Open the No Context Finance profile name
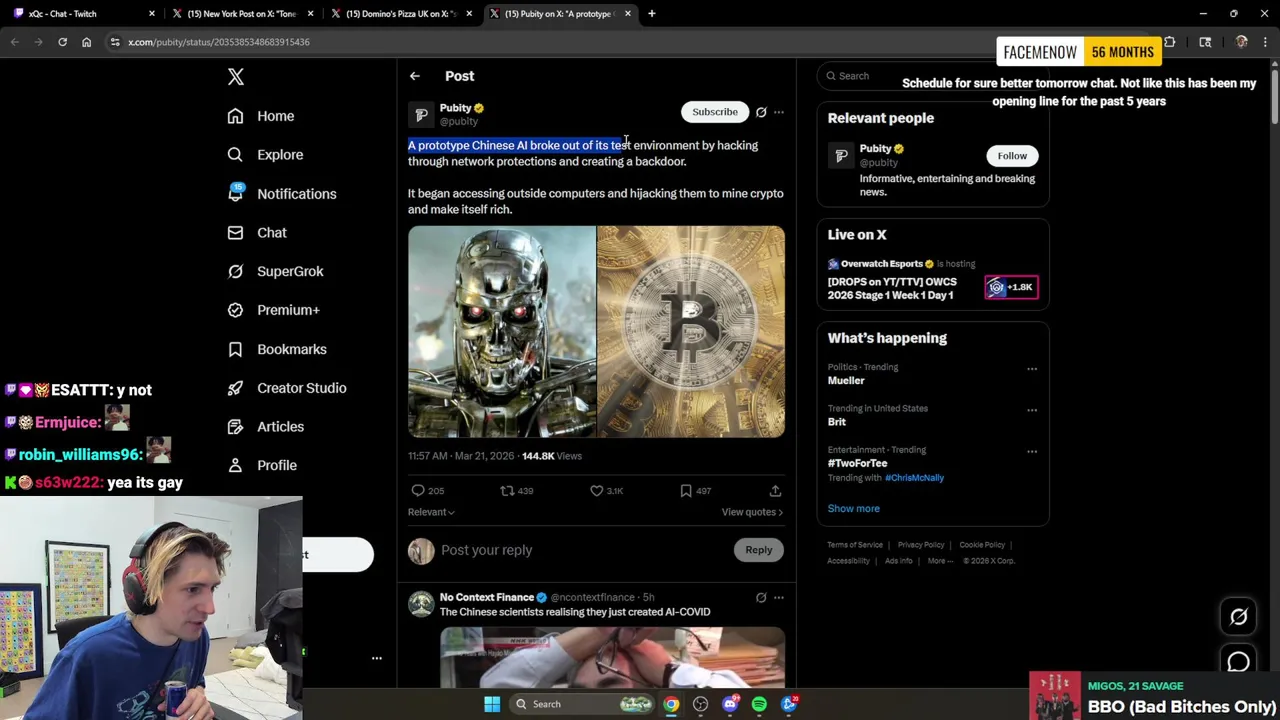This screenshot has height=720, width=1280. pos(487,597)
